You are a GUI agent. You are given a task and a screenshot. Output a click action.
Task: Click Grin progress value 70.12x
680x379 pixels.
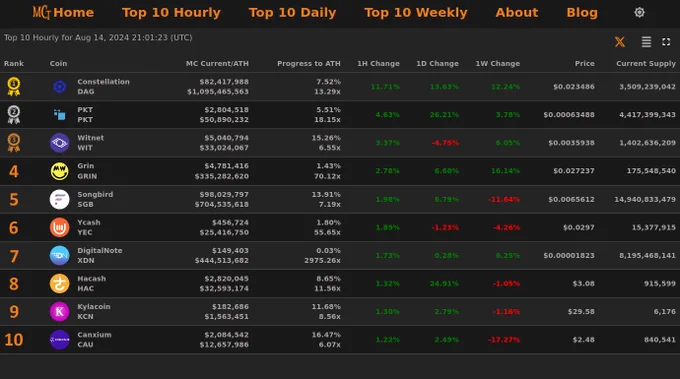(327, 176)
